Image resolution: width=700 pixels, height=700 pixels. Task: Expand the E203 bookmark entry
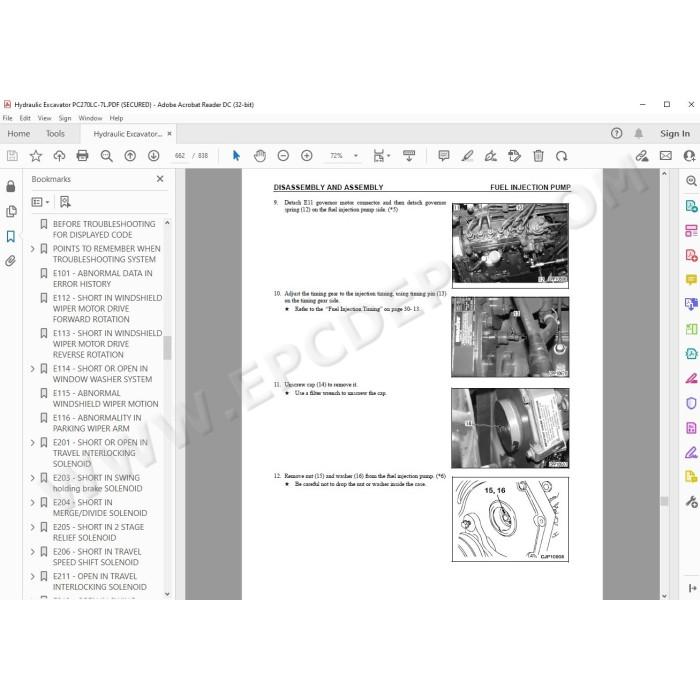(33, 478)
